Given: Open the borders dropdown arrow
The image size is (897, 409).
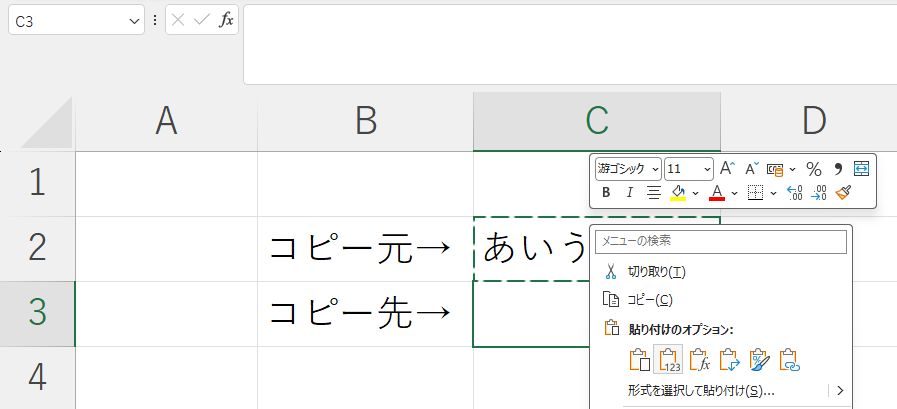Looking at the screenshot, I should 773,193.
